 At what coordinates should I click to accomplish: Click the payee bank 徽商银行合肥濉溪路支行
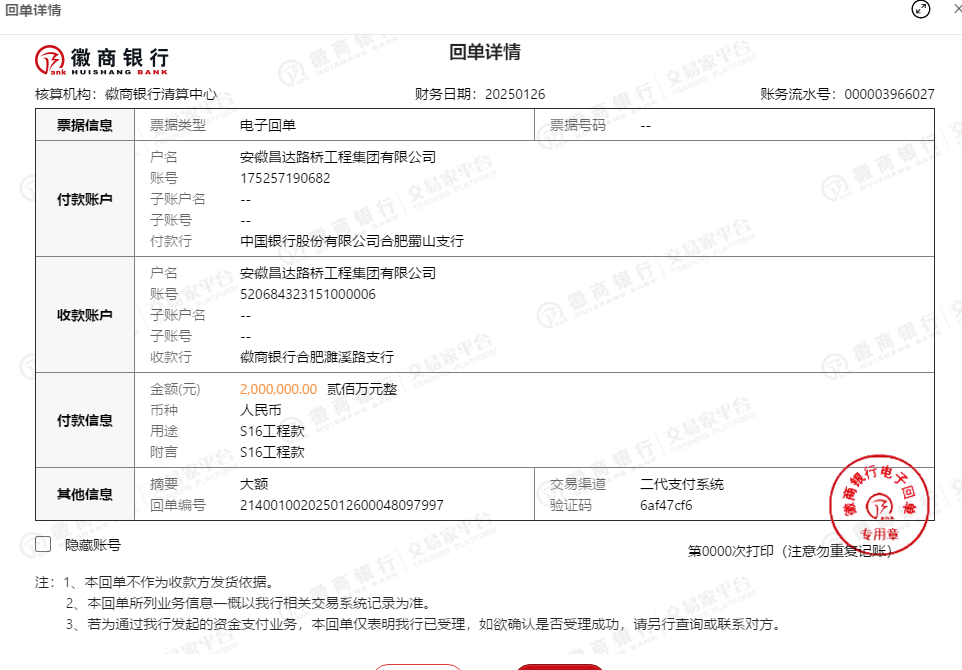[x=317, y=357]
